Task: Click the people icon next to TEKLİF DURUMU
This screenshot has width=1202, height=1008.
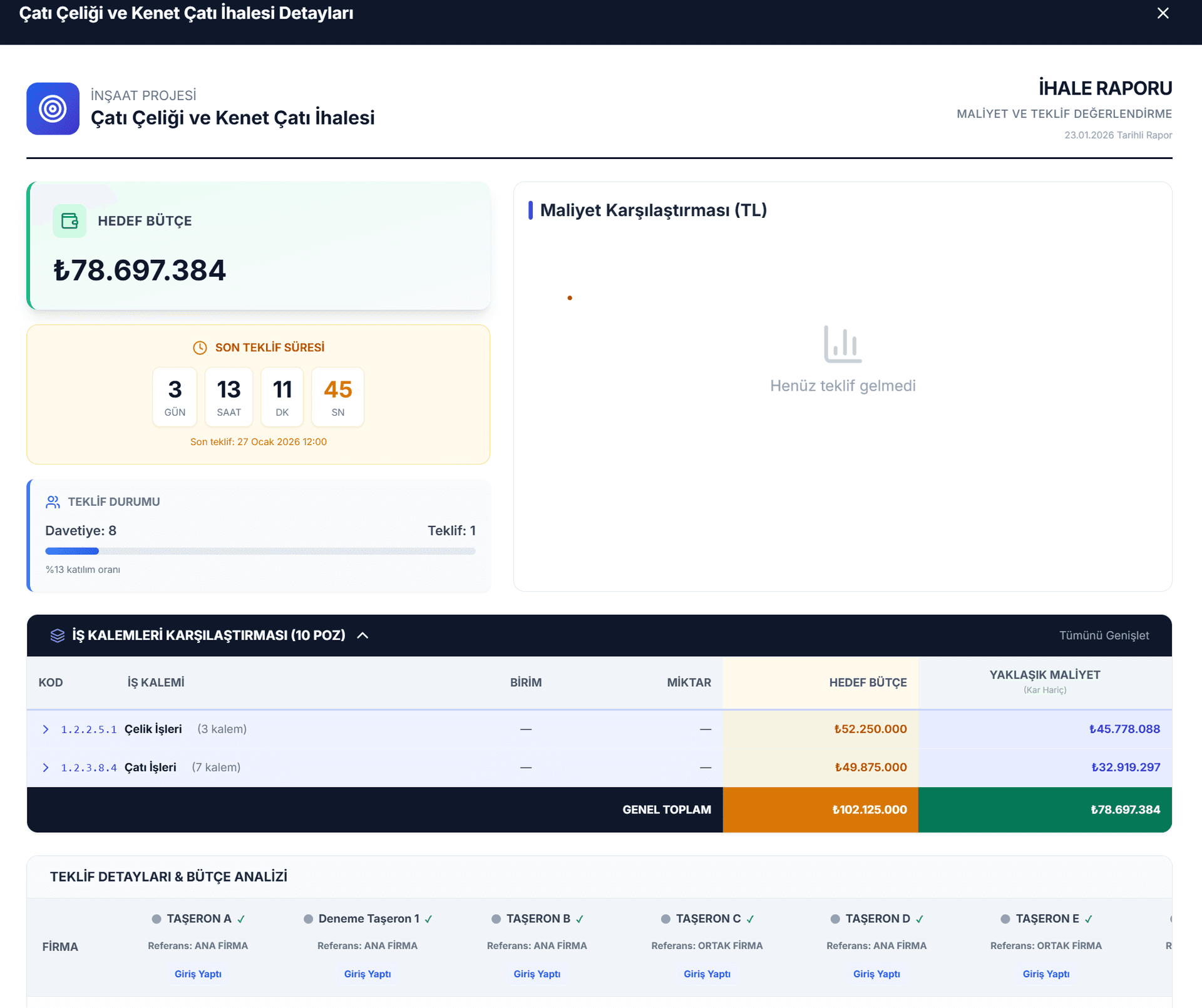Action: tap(53, 501)
